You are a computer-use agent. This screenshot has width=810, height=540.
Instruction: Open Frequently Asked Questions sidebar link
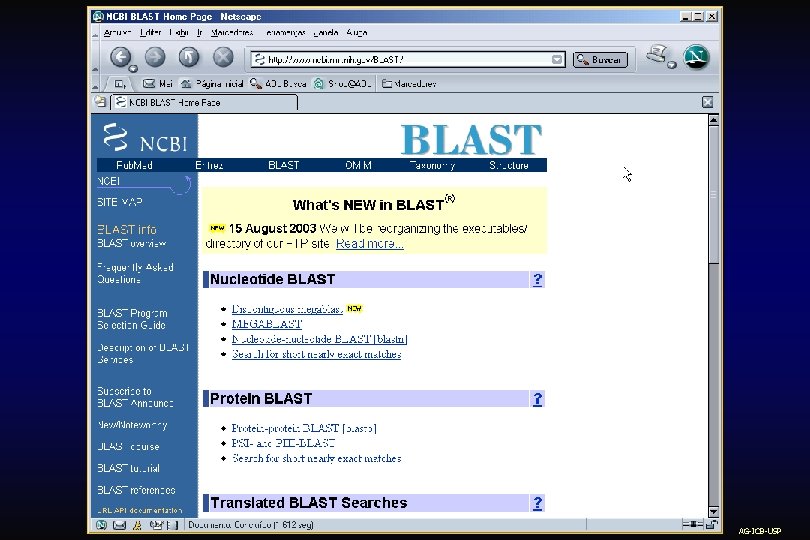pos(135,273)
